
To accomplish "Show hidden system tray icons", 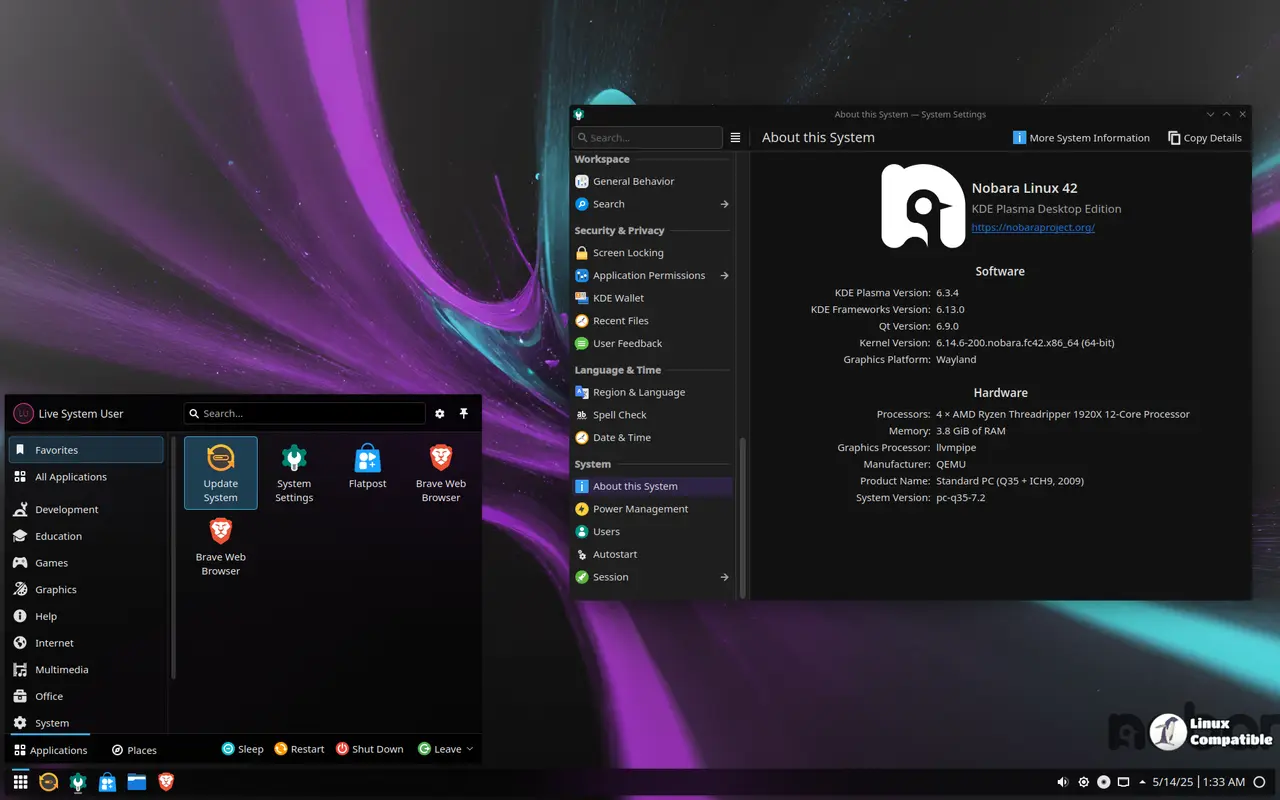I will point(1142,782).
